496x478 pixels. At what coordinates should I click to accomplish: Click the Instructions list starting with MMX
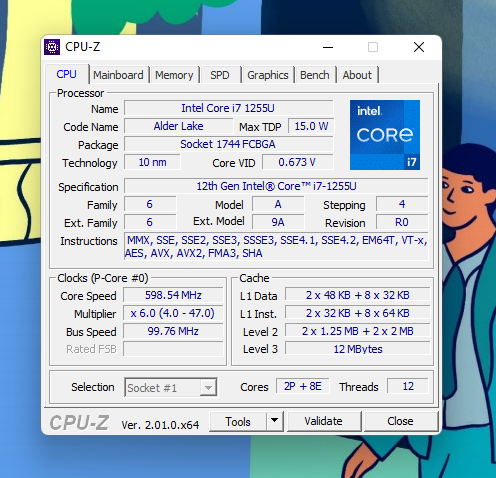pyautogui.click(x=276, y=247)
